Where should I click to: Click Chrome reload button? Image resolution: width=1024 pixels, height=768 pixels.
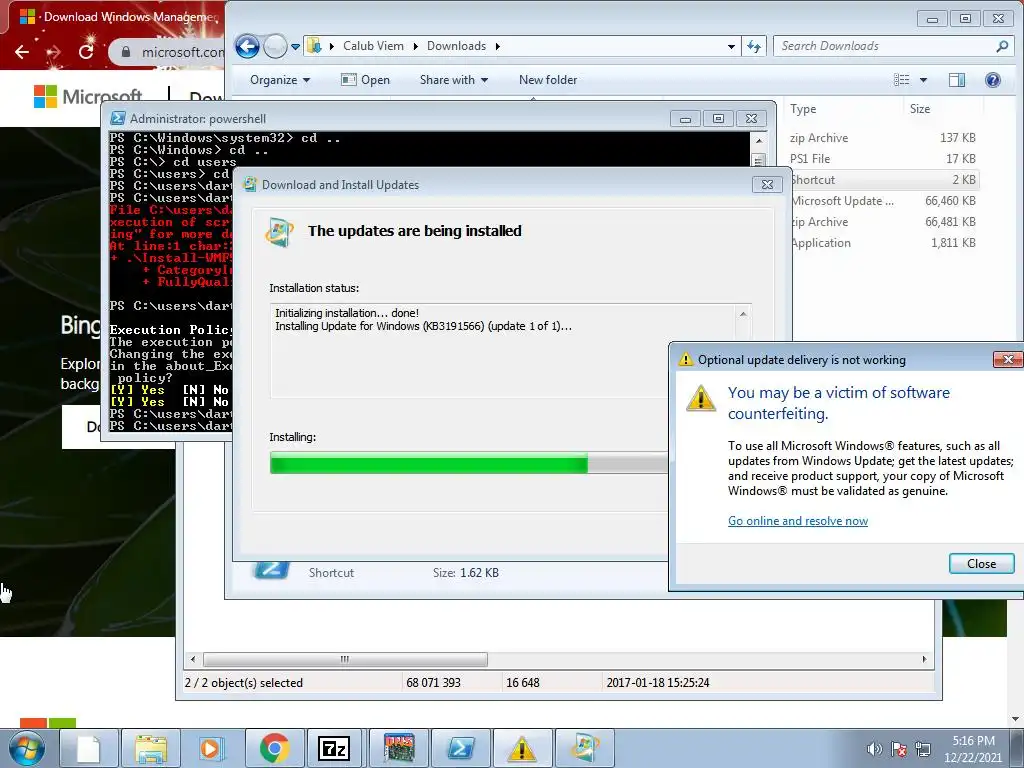(x=86, y=52)
